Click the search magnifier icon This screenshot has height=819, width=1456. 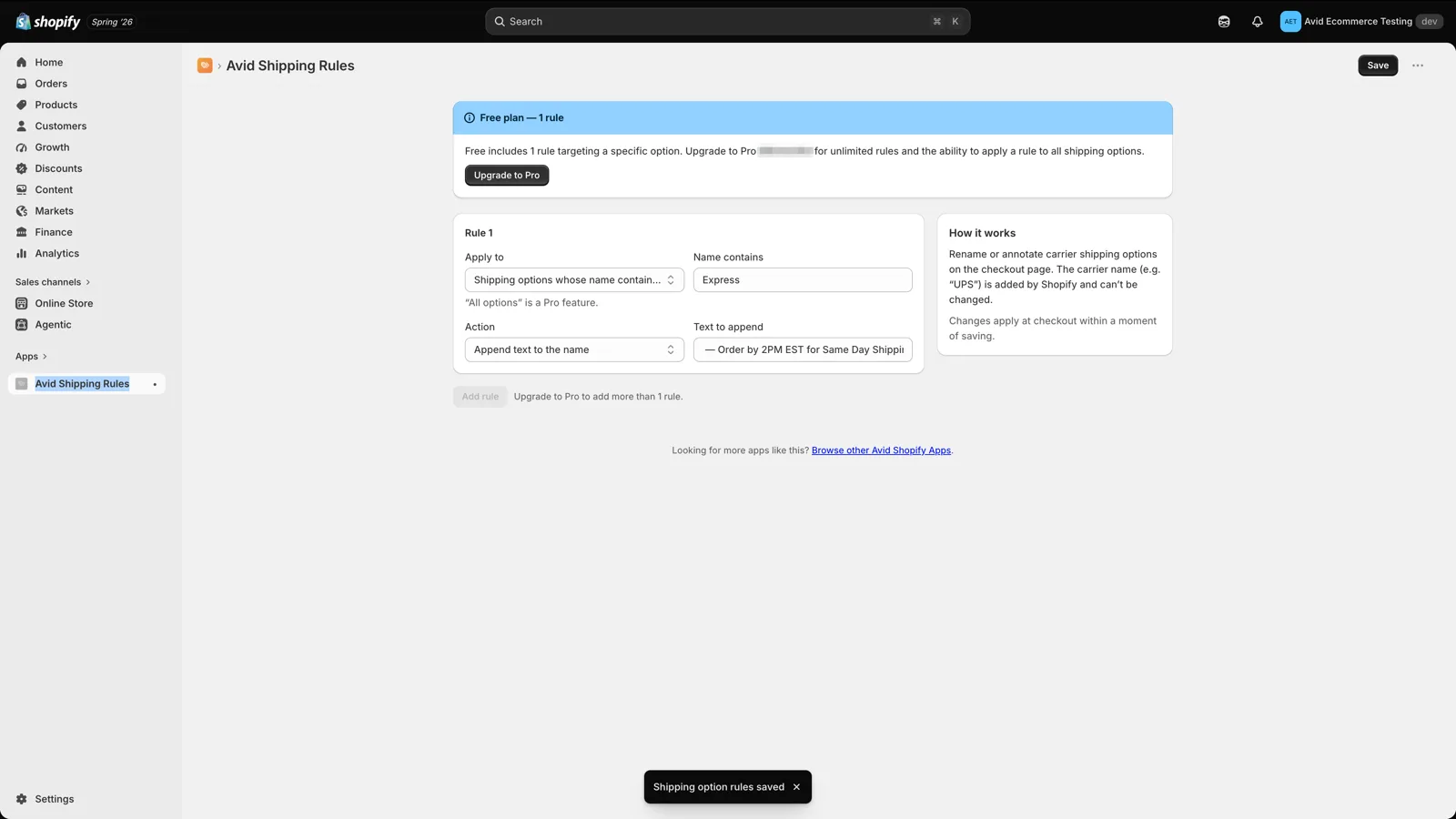point(500,22)
